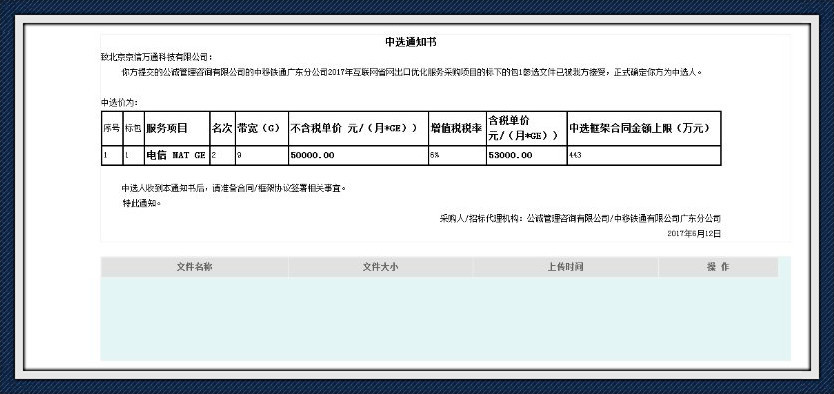Click the rank value under 名次
The width and height of the screenshot is (834, 394).
click(x=222, y=155)
